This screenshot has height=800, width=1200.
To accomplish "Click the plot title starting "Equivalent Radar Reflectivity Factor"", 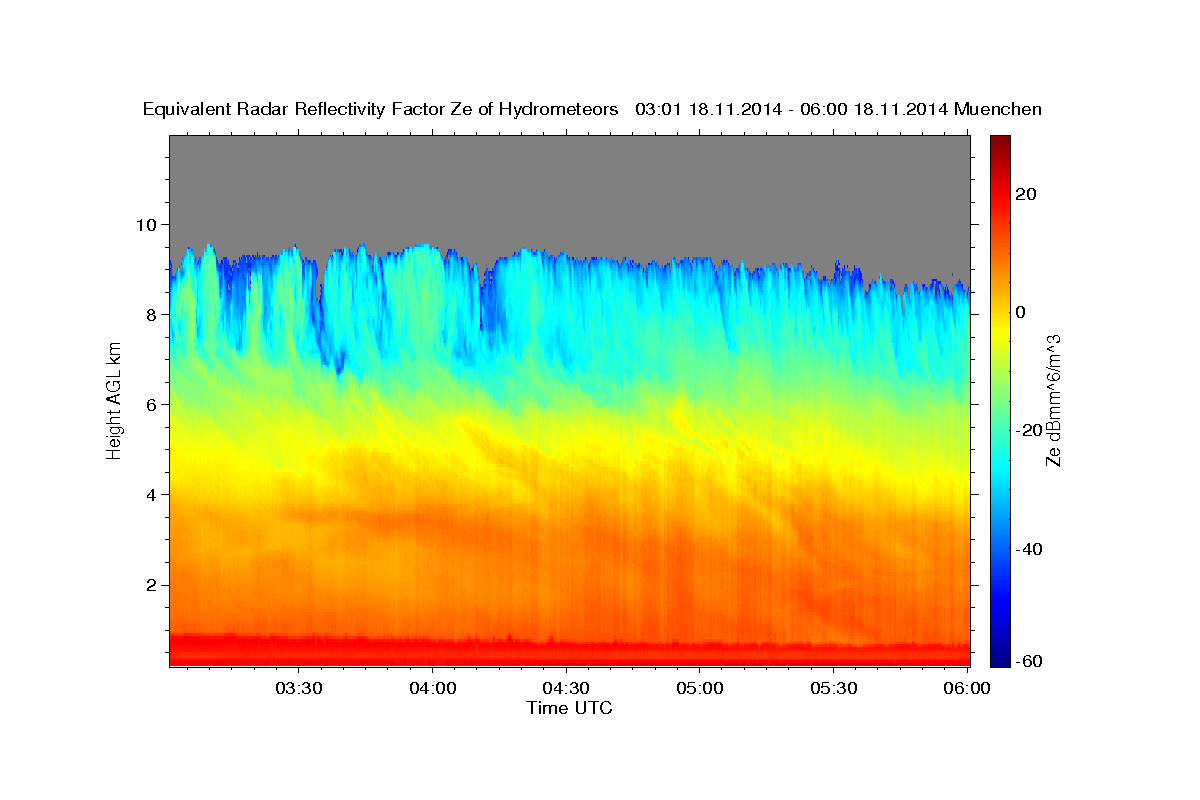I will click(593, 109).
